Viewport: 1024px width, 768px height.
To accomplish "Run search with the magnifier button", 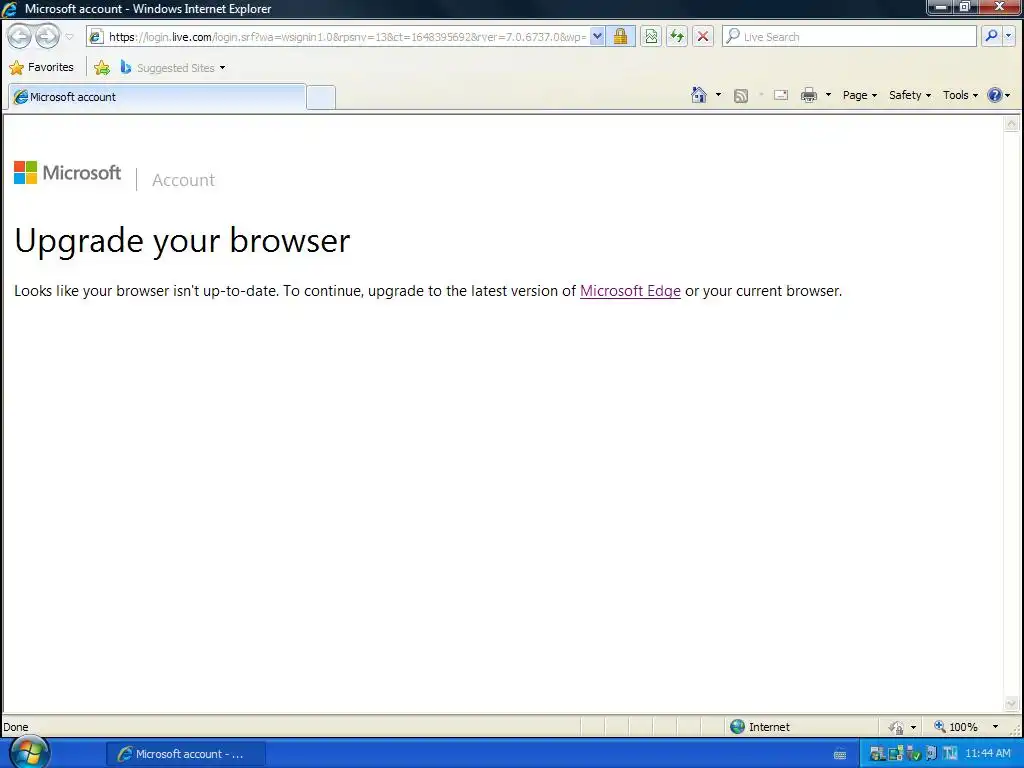I will tap(991, 37).
